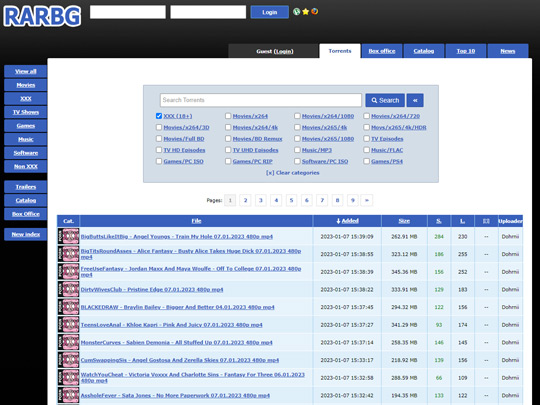
Task: Sort by the L. leechers column header
Action: (463, 221)
